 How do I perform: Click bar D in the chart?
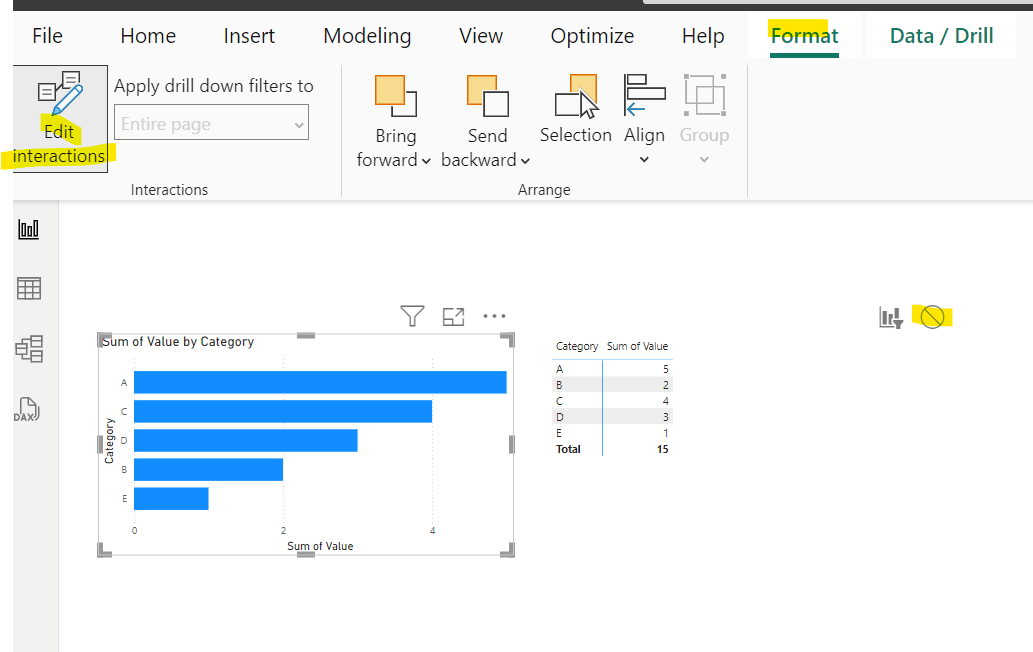(x=246, y=441)
